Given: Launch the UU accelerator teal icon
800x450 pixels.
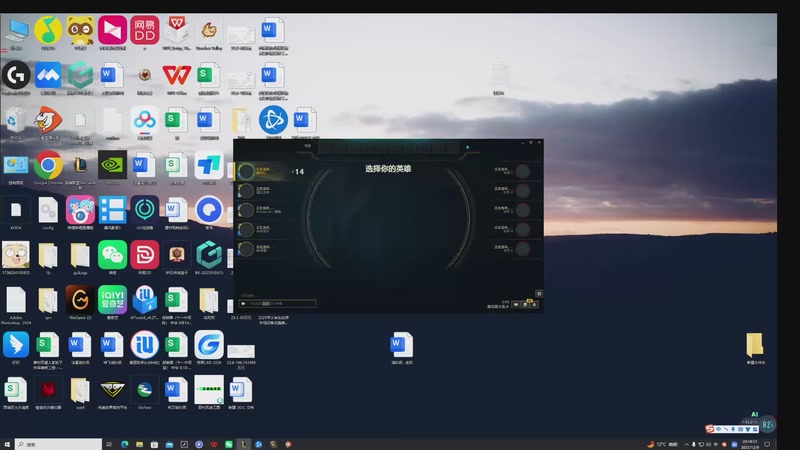Looking at the screenshot, I should (x=144, y=210).
